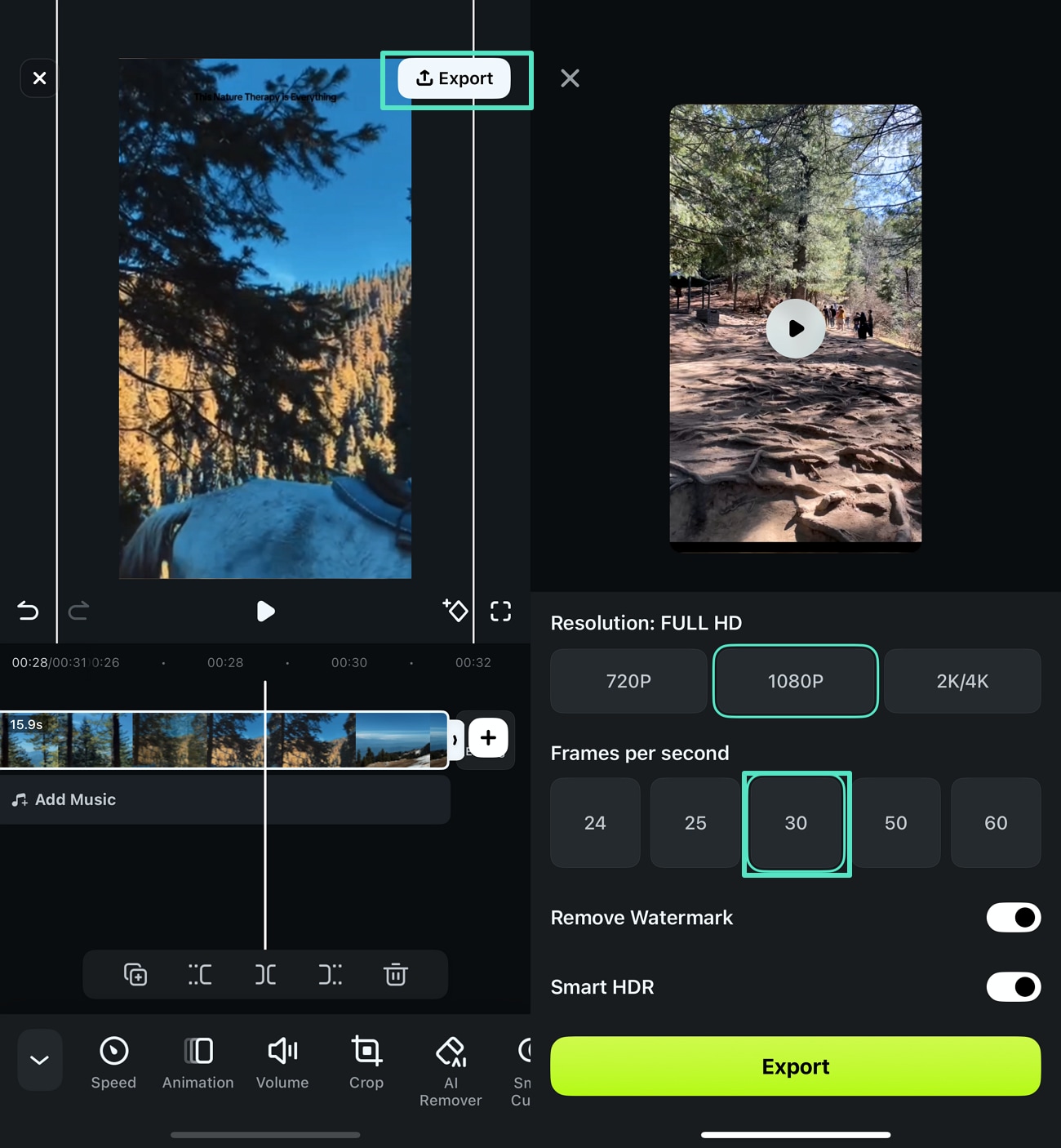Tap the video preview in the editor
This screenshot has height=1148, width=1061.
point(265,318)
